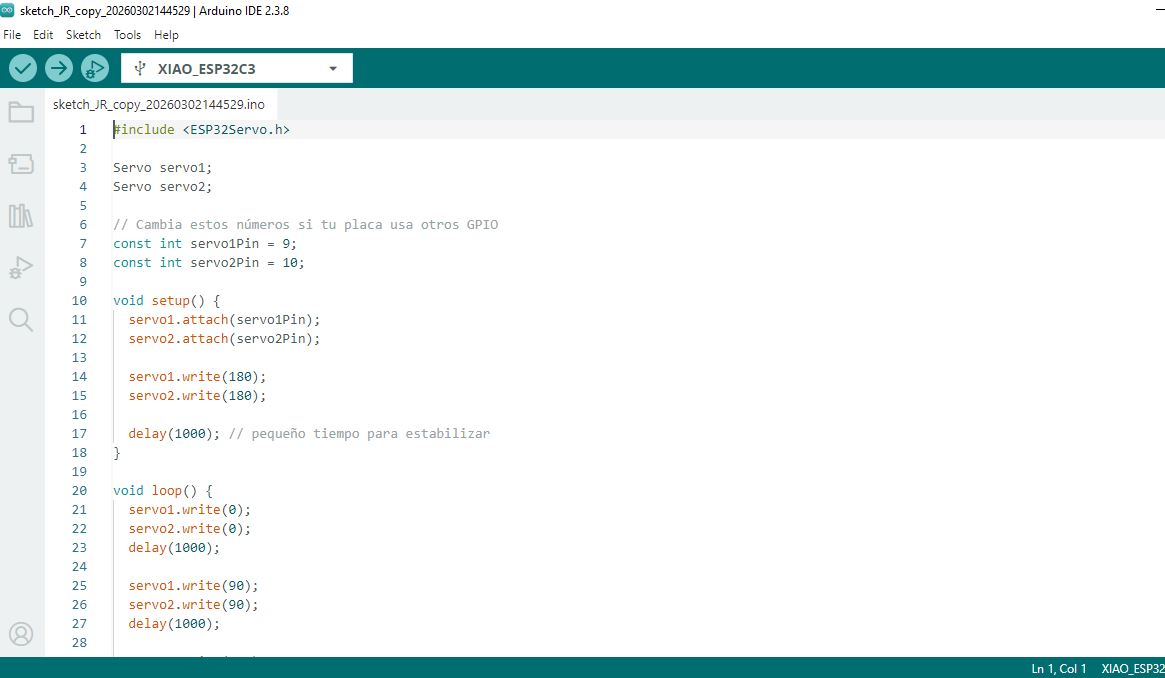This screenshot has width=1165, height=678.
Task: Select the sketch_JR_copy_20260302144529.ino tab
Action: click(x=160, y=103)
